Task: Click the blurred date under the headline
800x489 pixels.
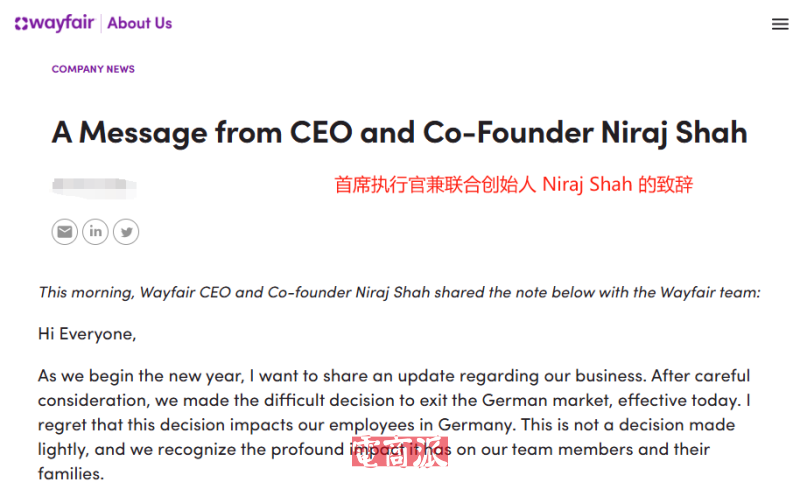Action: coord(94,185)
